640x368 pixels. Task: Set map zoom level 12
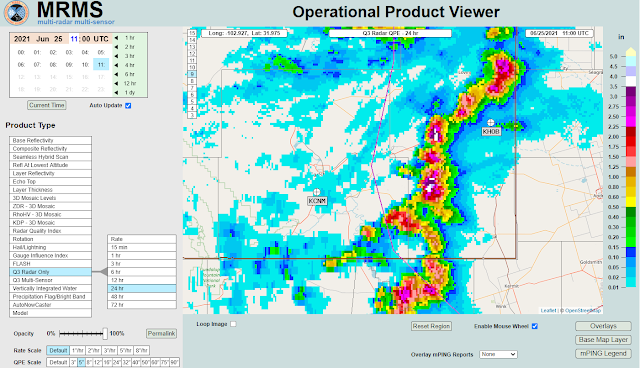click(192, 54)
